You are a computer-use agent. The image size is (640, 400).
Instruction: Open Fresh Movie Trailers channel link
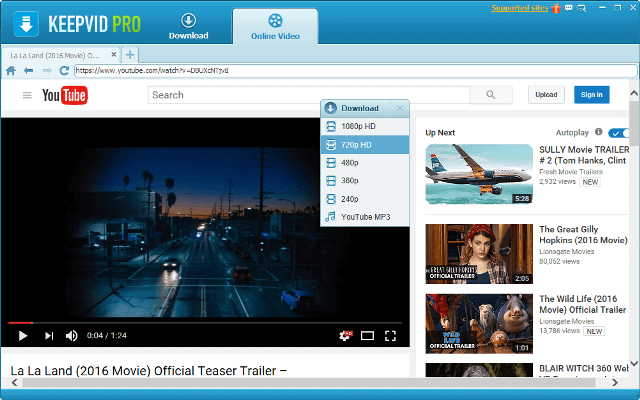tap(571, 172)
